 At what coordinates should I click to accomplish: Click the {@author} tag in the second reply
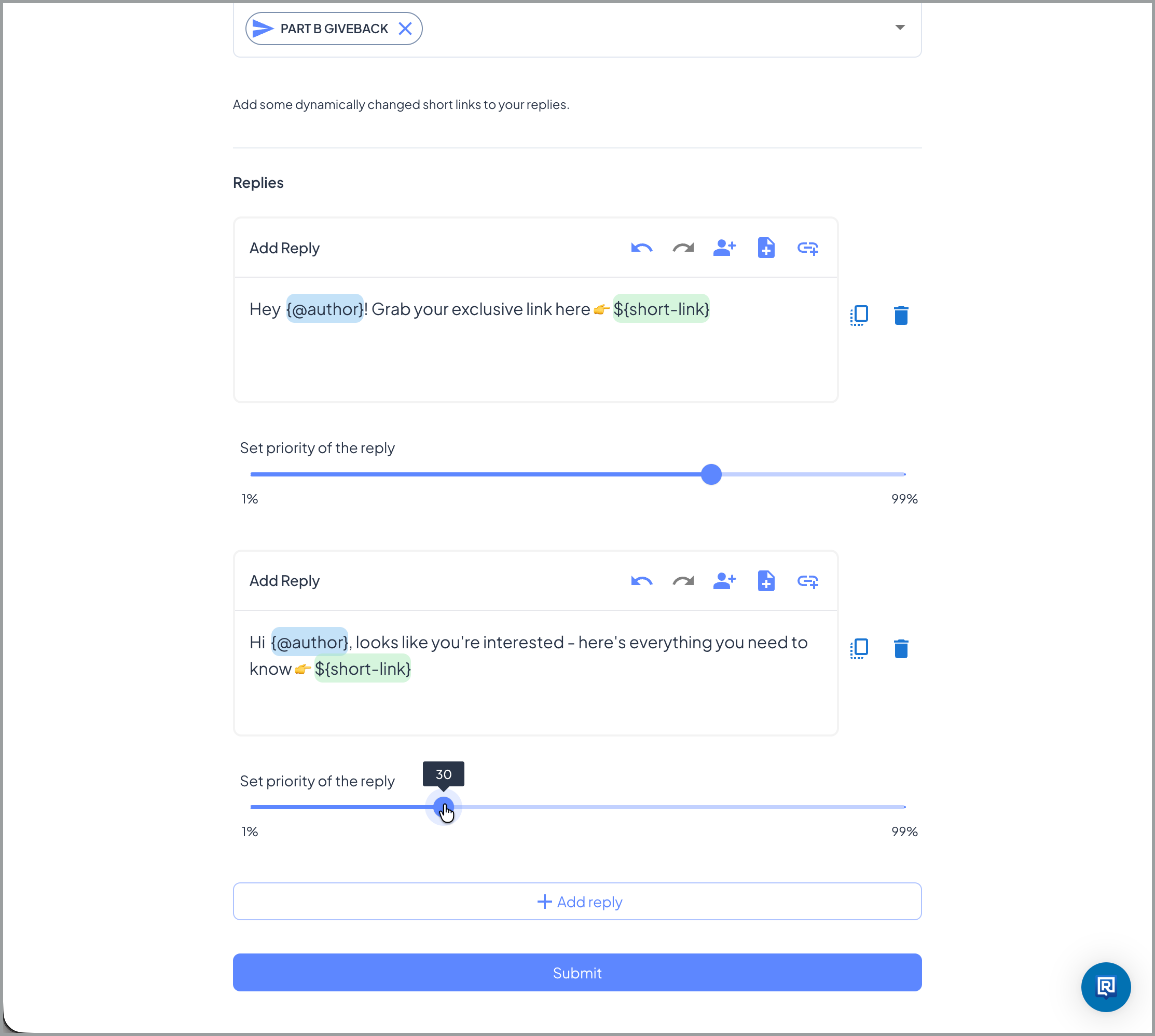pos(310,642)
